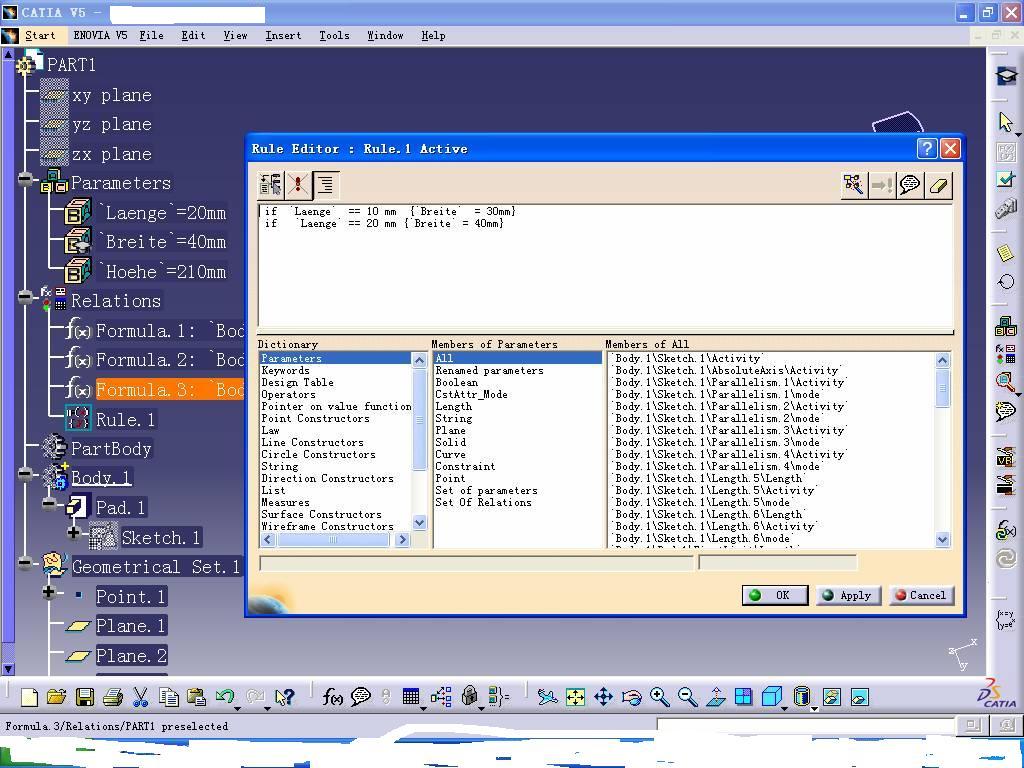The height and width of the screenshot is (768, 1024).
Task: Click the Zoom In magnifier icon
Action: coord(660,697)
